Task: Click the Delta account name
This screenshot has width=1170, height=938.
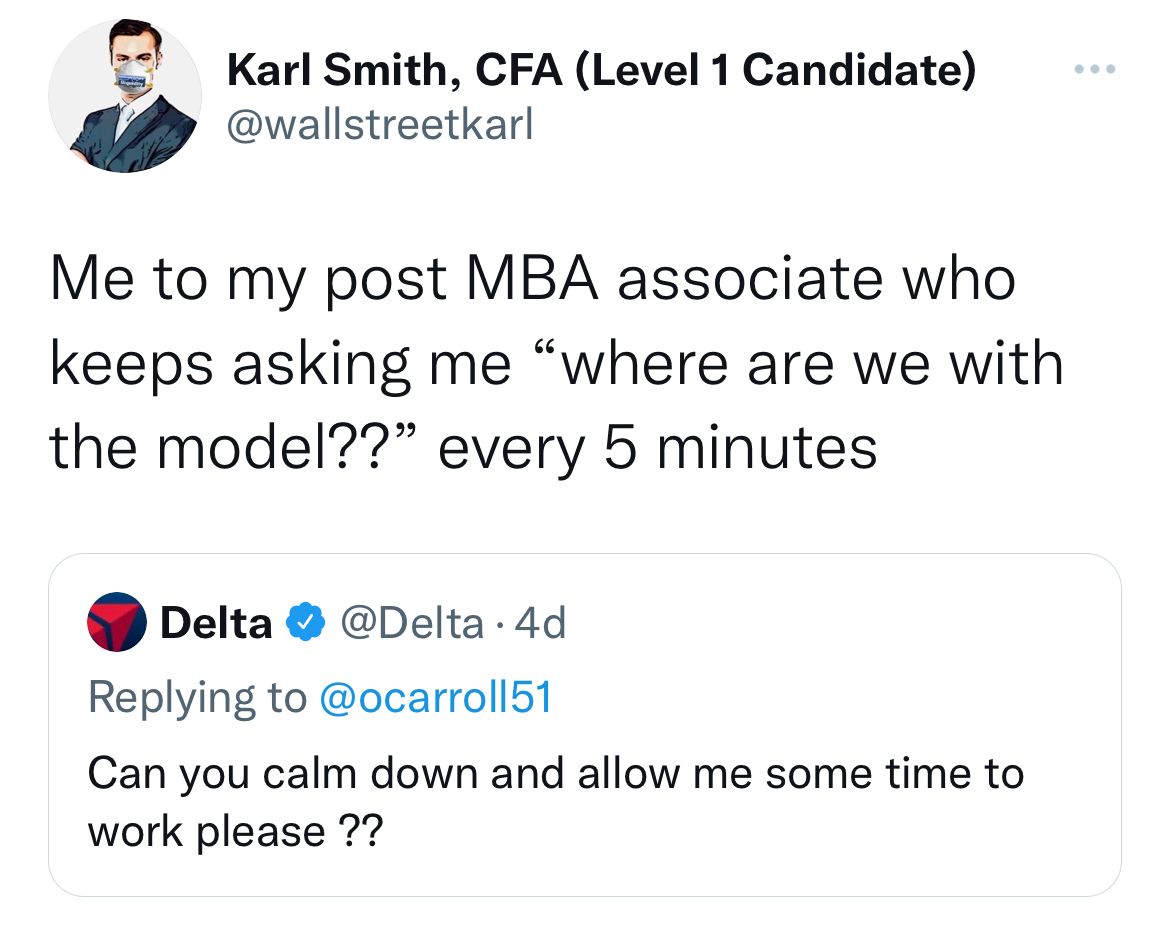Action: click(216, 623)
